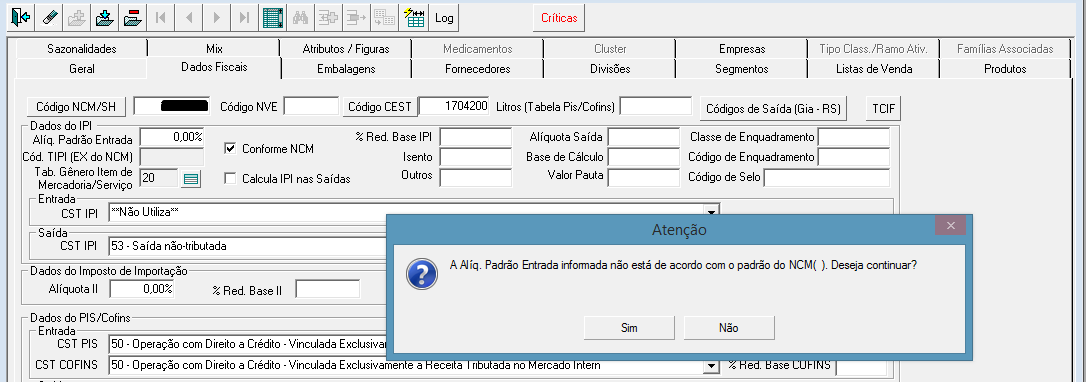
Task: Select the Produtos tab
Action: point(1005,69)
